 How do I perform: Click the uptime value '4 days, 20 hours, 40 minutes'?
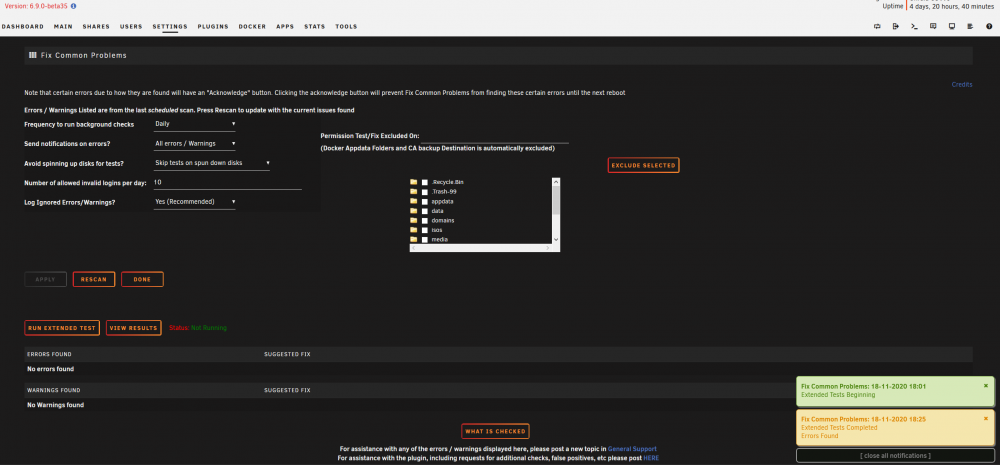(x=952, y=6)
